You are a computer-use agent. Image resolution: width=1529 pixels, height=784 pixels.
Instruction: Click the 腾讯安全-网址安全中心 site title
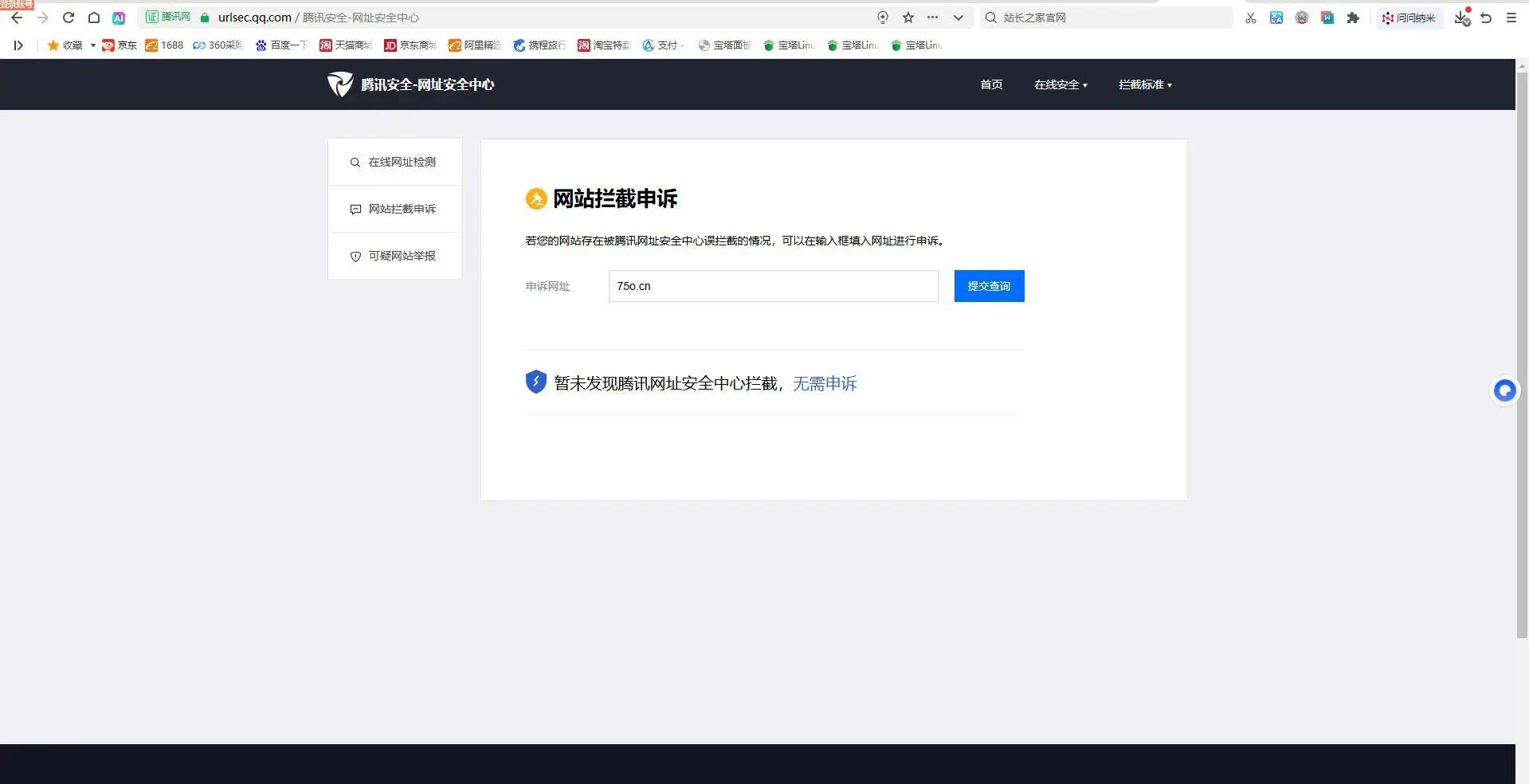coord(427,84)
